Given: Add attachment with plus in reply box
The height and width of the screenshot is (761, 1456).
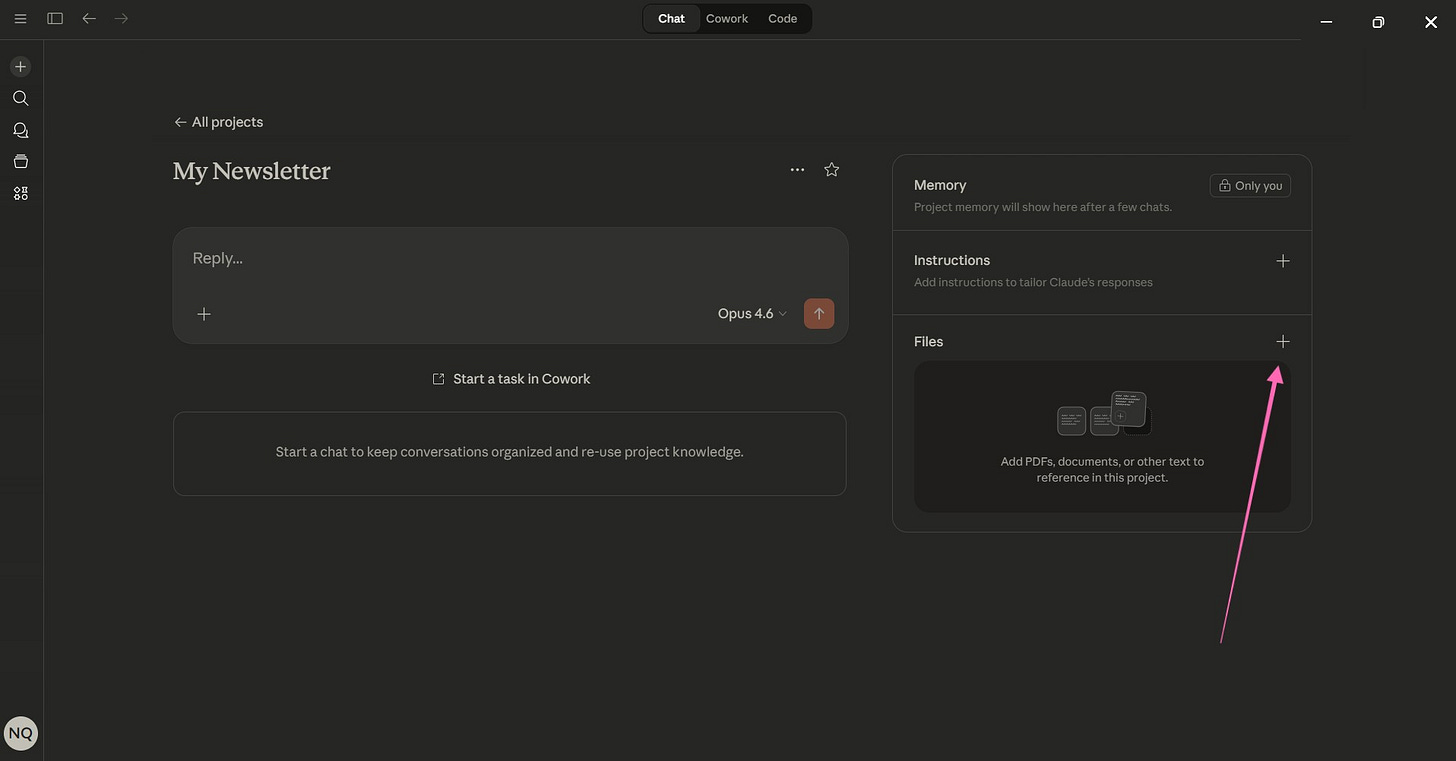Looking at the screenshot, I should (x=204, y=314).
